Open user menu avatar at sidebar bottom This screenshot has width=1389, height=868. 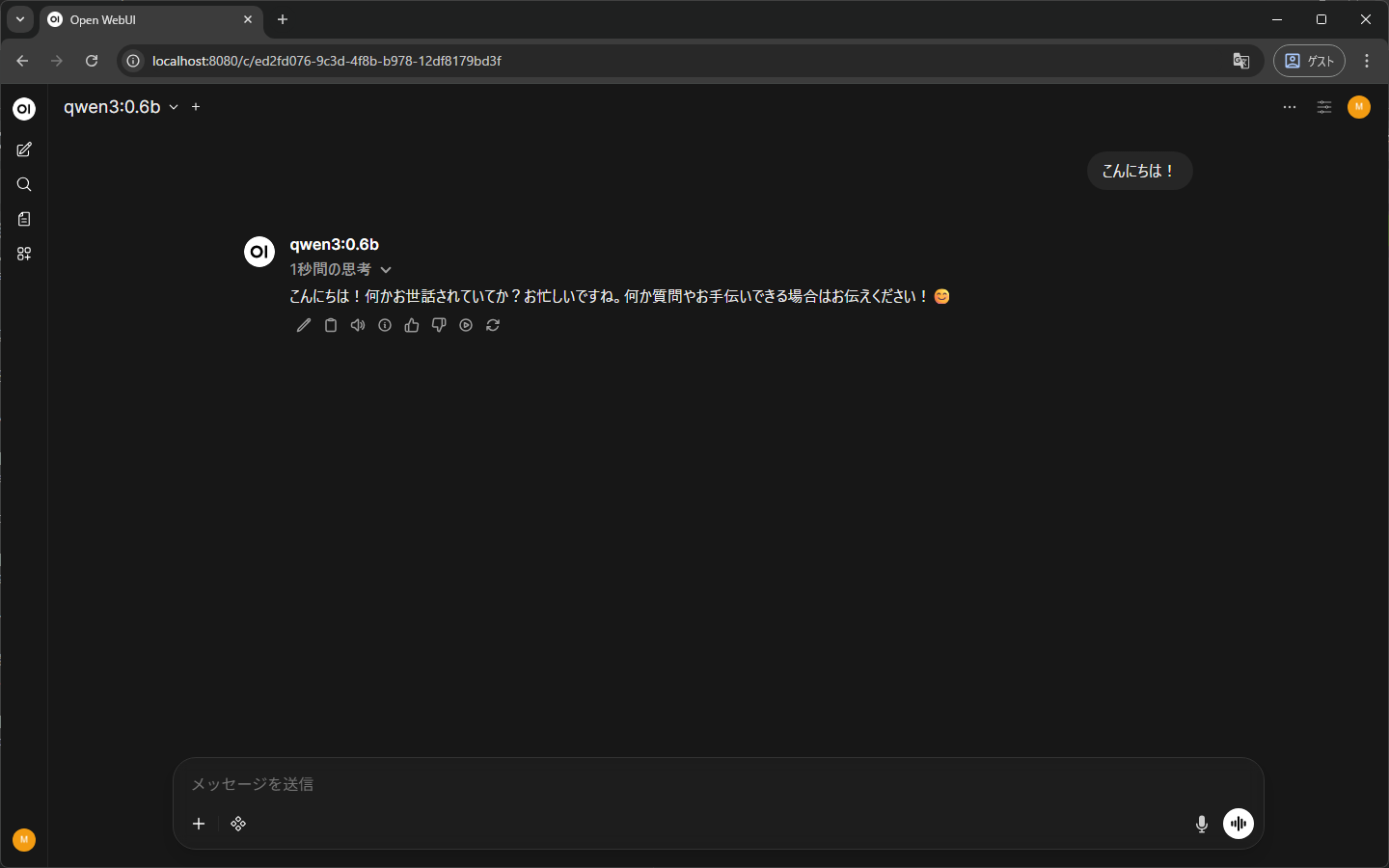pyautogui.click(x=24, y=840)
